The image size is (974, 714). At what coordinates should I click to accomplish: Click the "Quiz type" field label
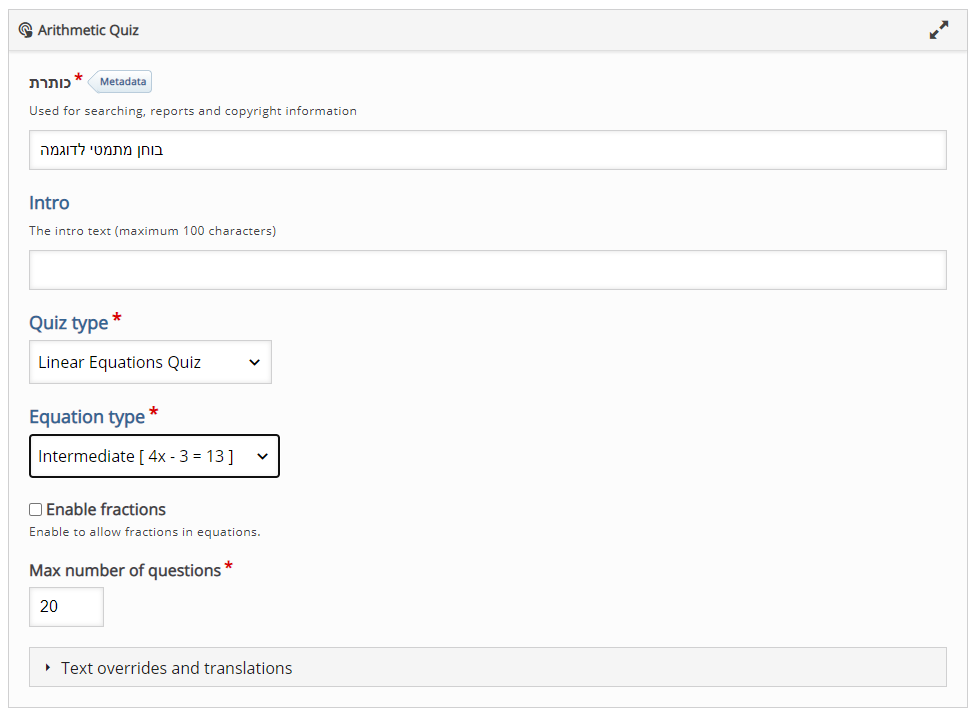click(68, 323)
